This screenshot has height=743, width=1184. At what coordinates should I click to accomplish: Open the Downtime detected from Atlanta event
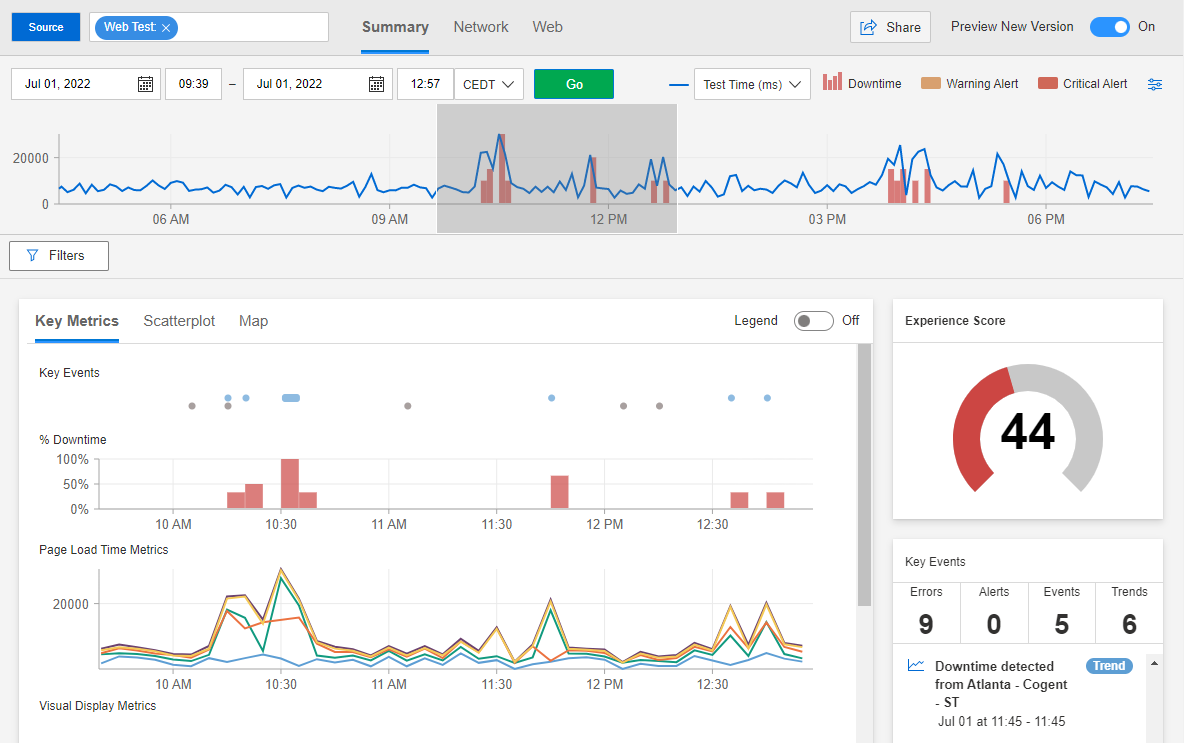coord(1001,684)
